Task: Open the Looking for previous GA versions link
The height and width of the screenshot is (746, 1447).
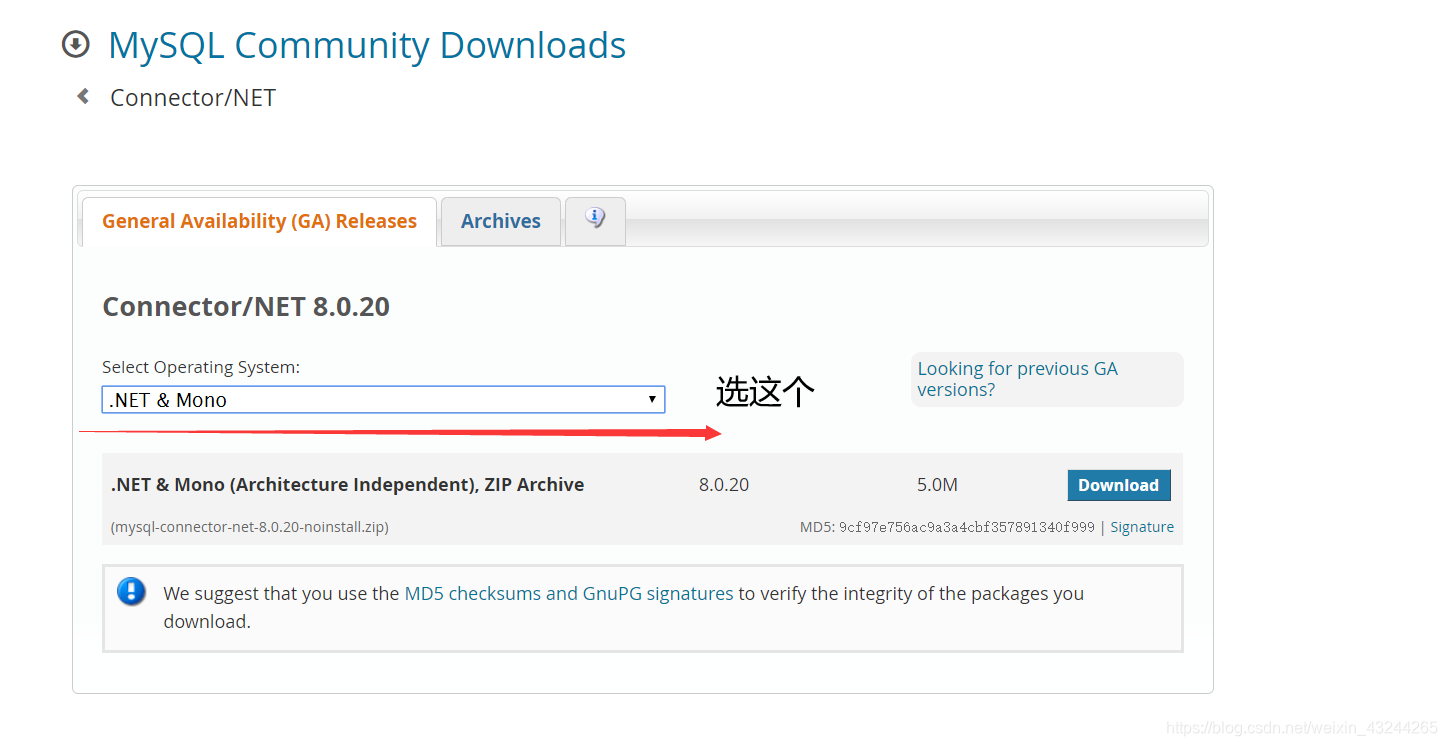Action: pyautogui.click(x=1017, y=379)
